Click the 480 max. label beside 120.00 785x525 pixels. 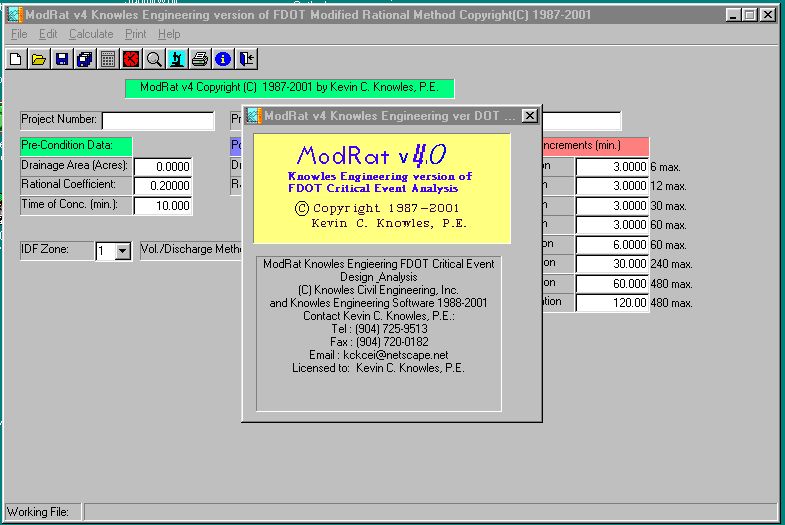(x=671, y=303)
